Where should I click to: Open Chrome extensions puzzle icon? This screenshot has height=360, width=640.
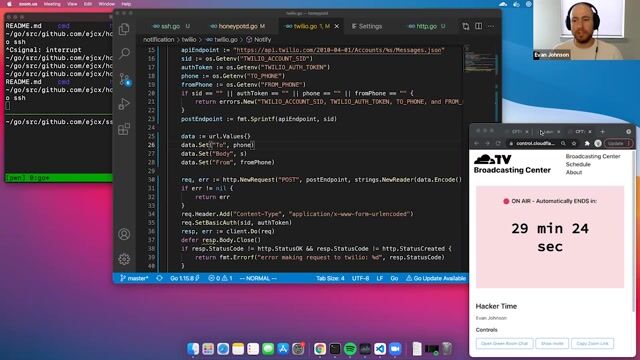tap(587, 143)
